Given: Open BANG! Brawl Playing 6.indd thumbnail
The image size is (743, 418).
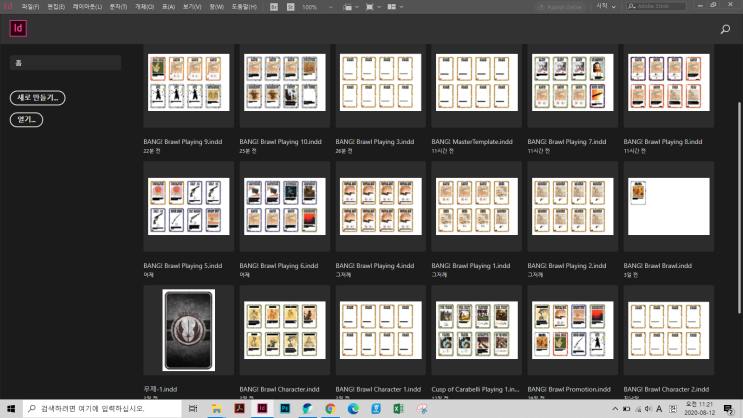Looking at the screenshot, I should 285,207.
